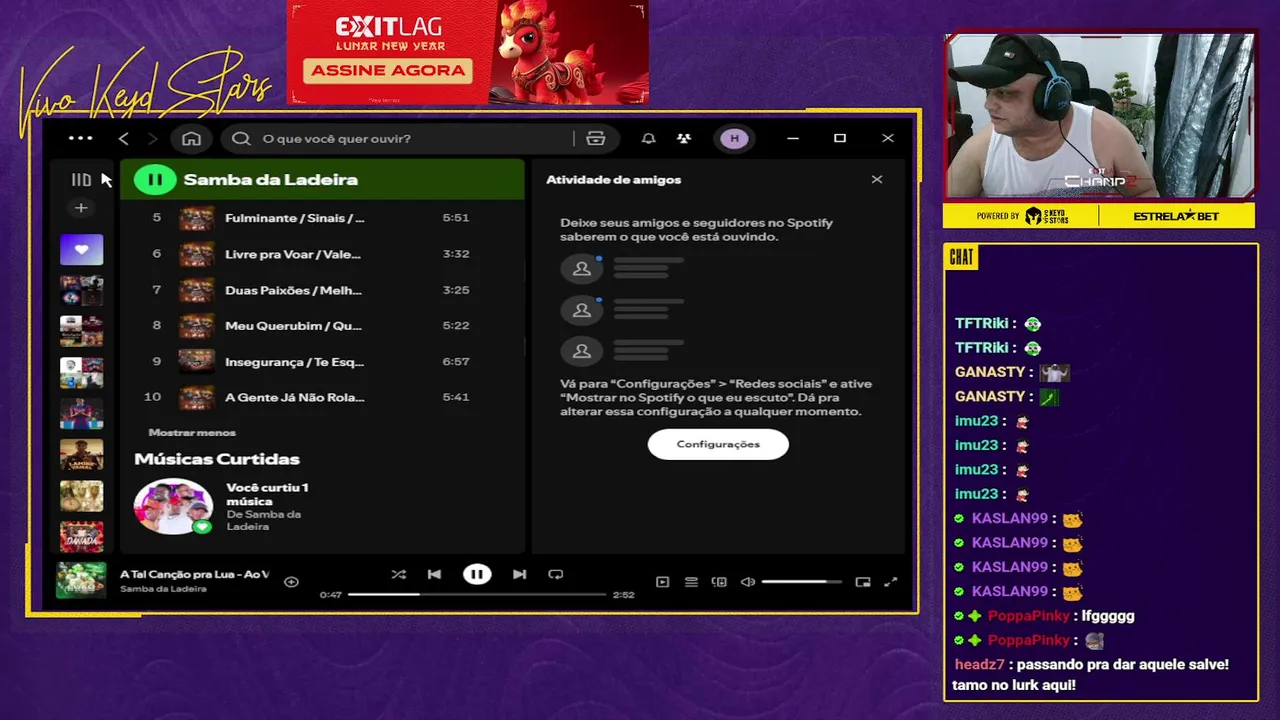Screen dimensions: 1280x720
Task: Click PoppaPinky lfggggg chat message
Action: pos(1045,616)
